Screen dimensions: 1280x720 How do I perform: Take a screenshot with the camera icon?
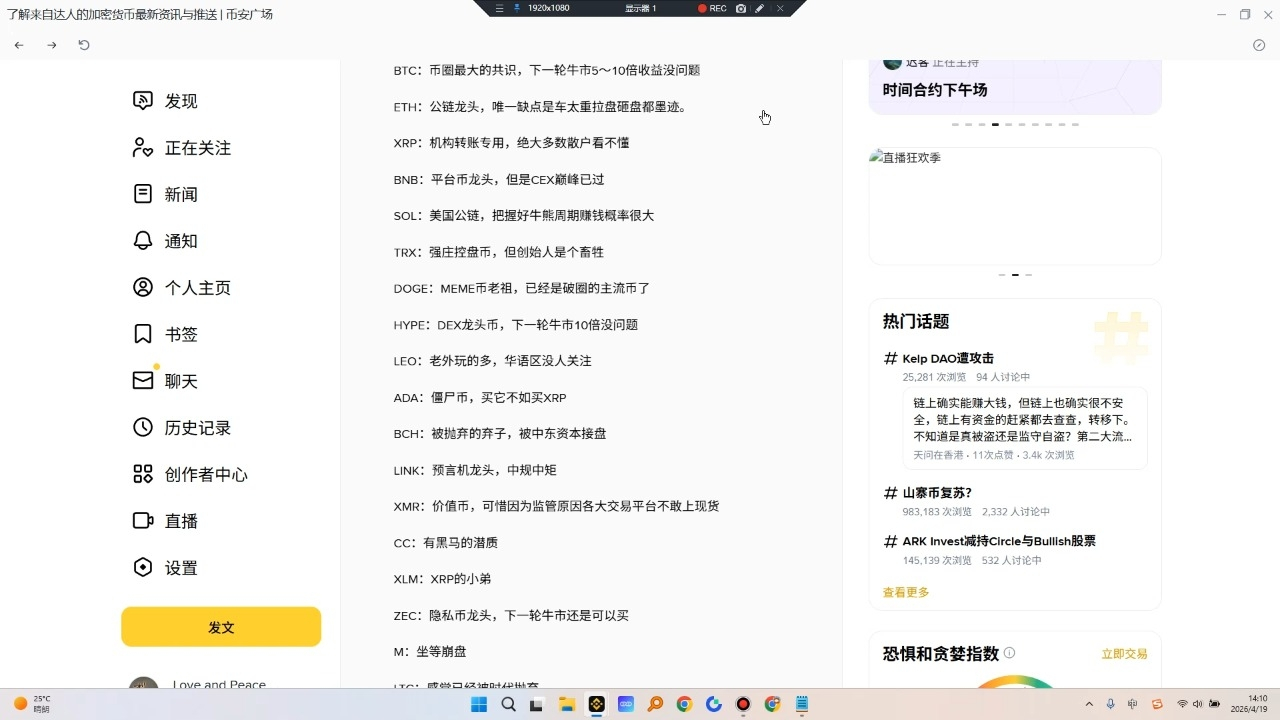[741, 8]
